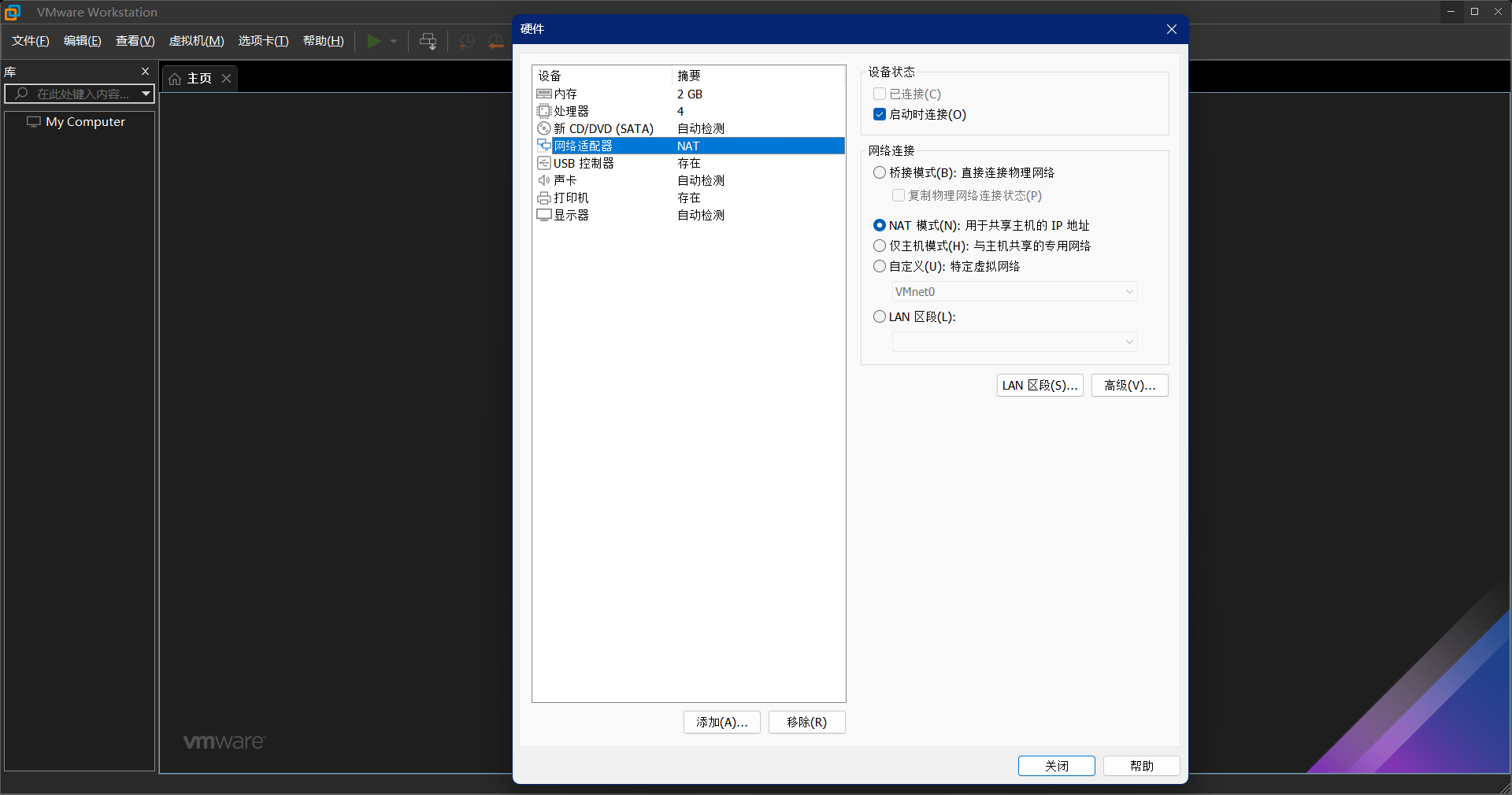Click the 添加(A)... button
1512x795 pixels.
[721, 722]
